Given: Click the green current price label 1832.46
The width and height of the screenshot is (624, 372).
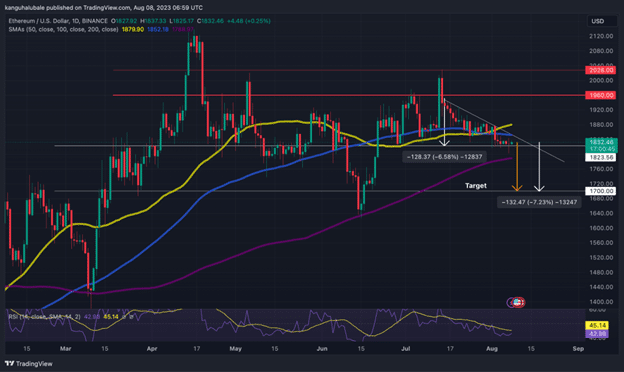Looking at the screenshot, I should coord(601,142).
